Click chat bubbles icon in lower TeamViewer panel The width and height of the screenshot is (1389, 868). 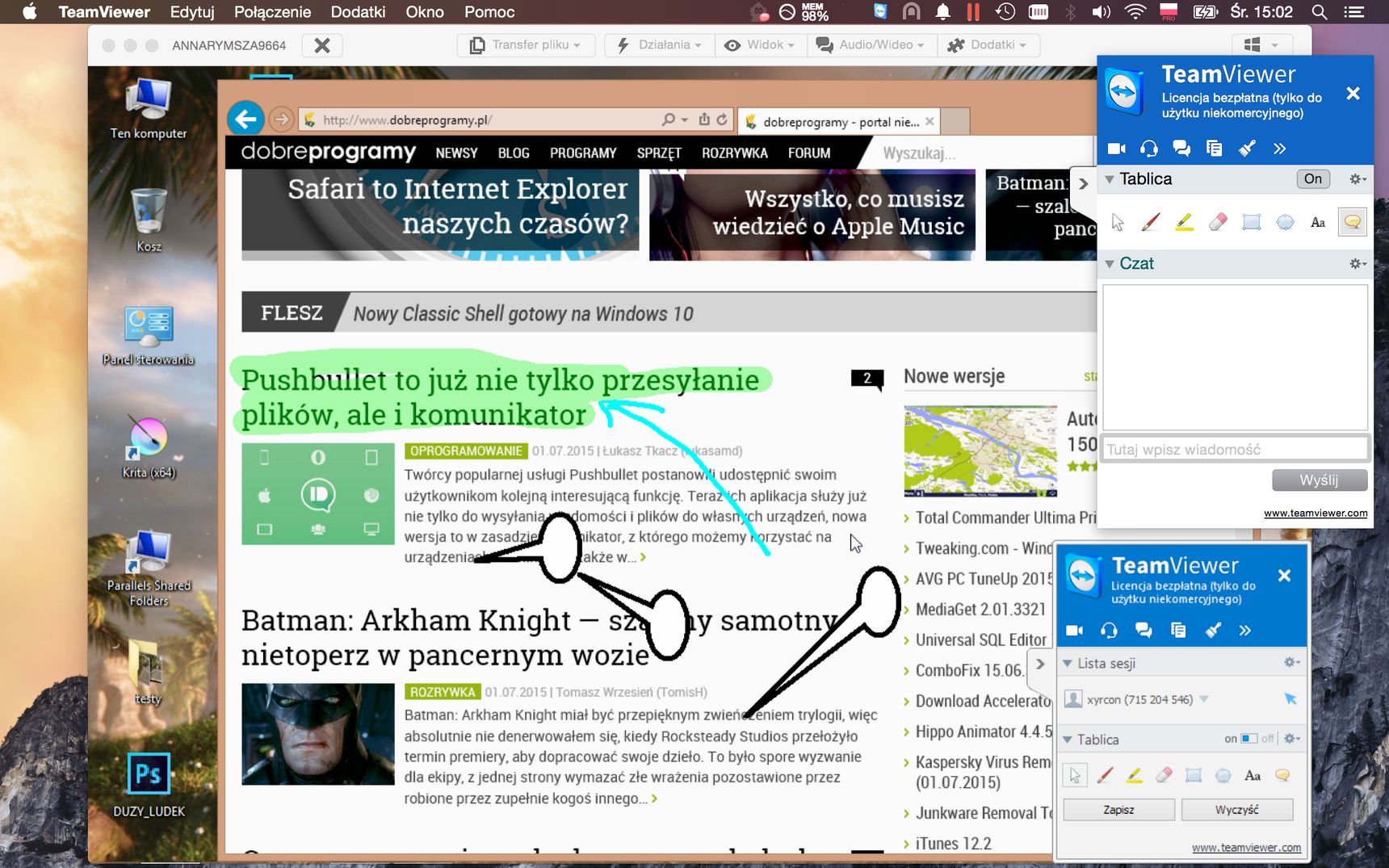point(1144,630)
